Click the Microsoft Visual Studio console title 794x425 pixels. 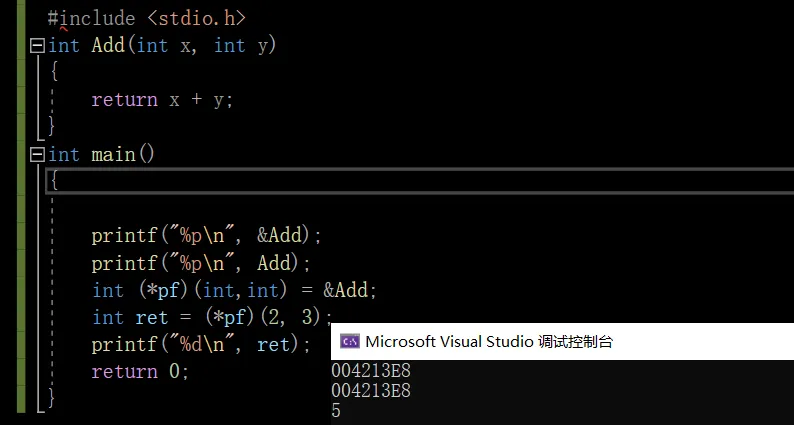pos(489,341)
